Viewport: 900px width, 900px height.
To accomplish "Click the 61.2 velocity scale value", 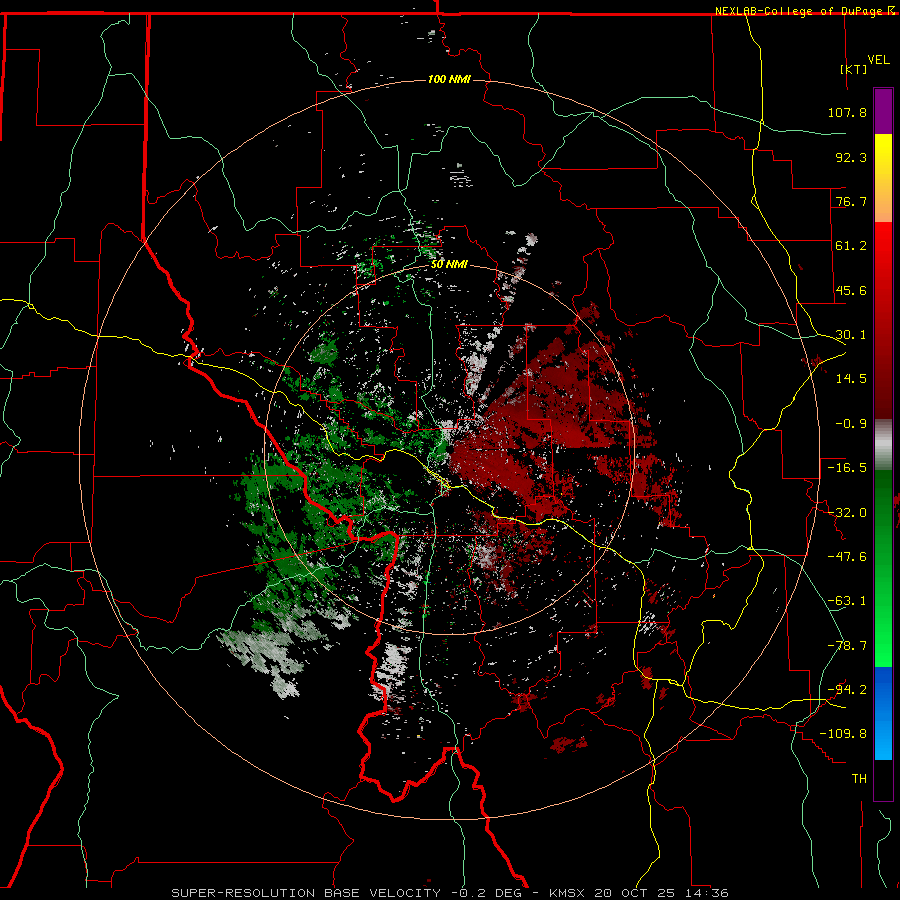I will pyautogui.click(x=851, y=246).
